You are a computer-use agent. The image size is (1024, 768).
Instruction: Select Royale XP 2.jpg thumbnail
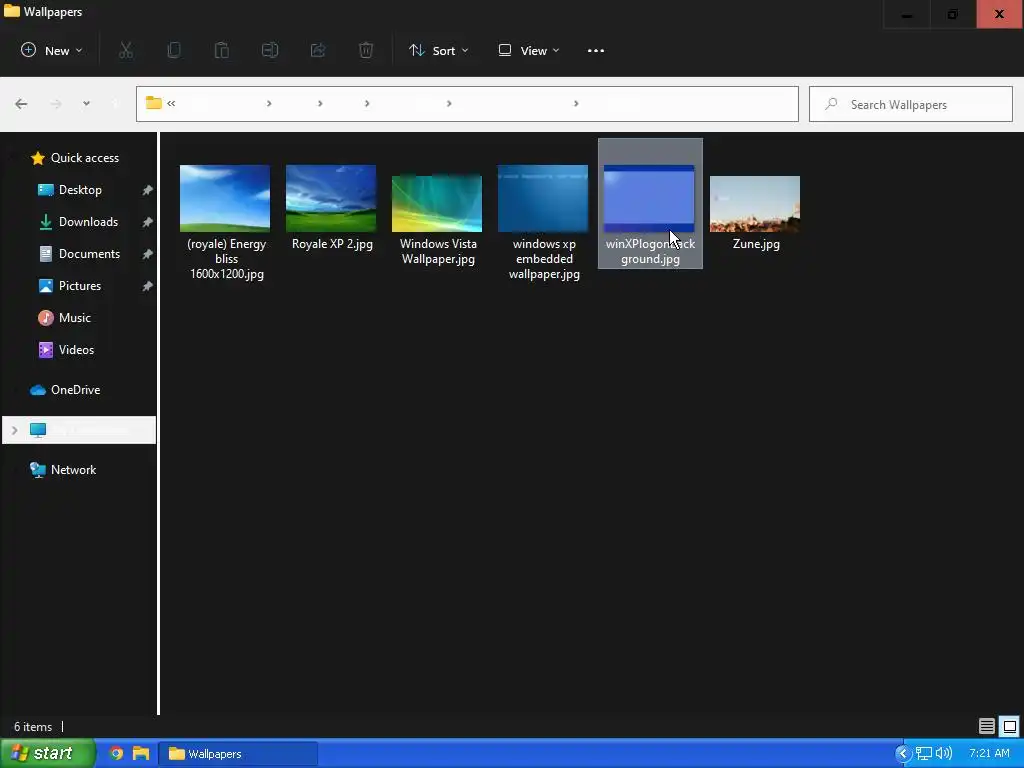[331, 199]
